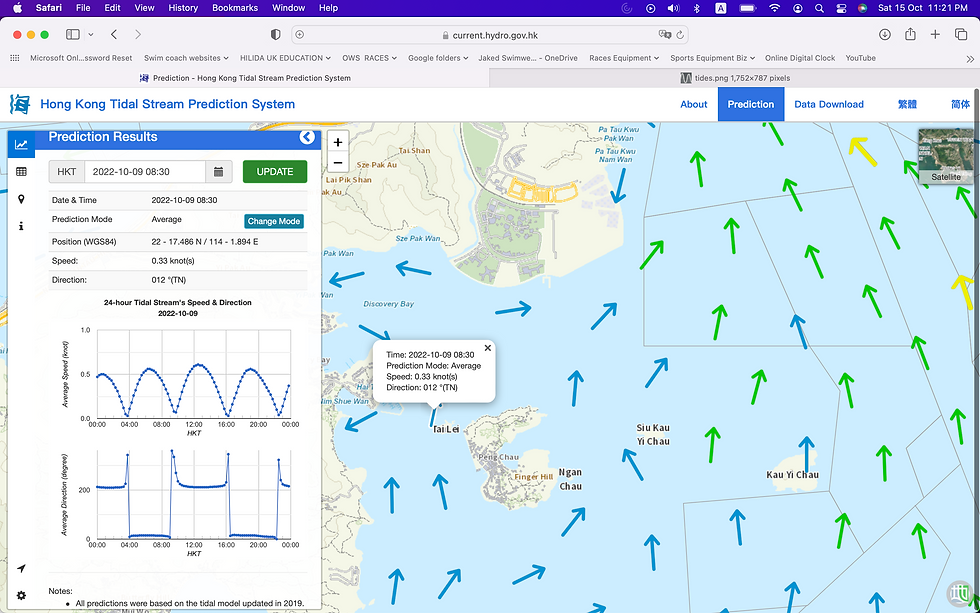Click the Change Mode button

pos(274,221)
